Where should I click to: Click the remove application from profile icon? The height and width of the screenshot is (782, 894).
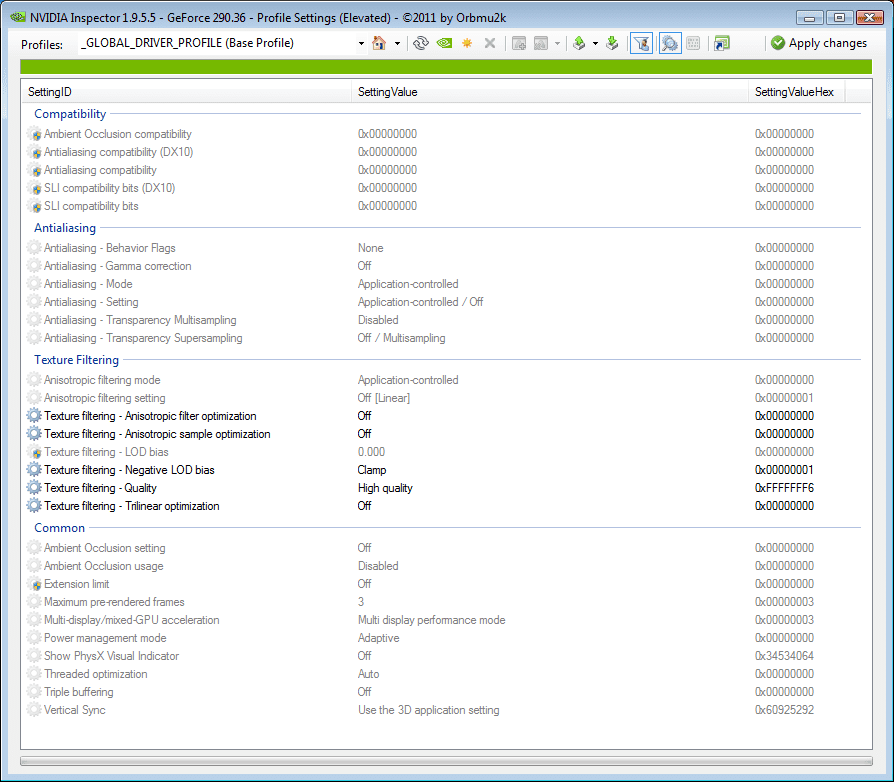[541, 43]
